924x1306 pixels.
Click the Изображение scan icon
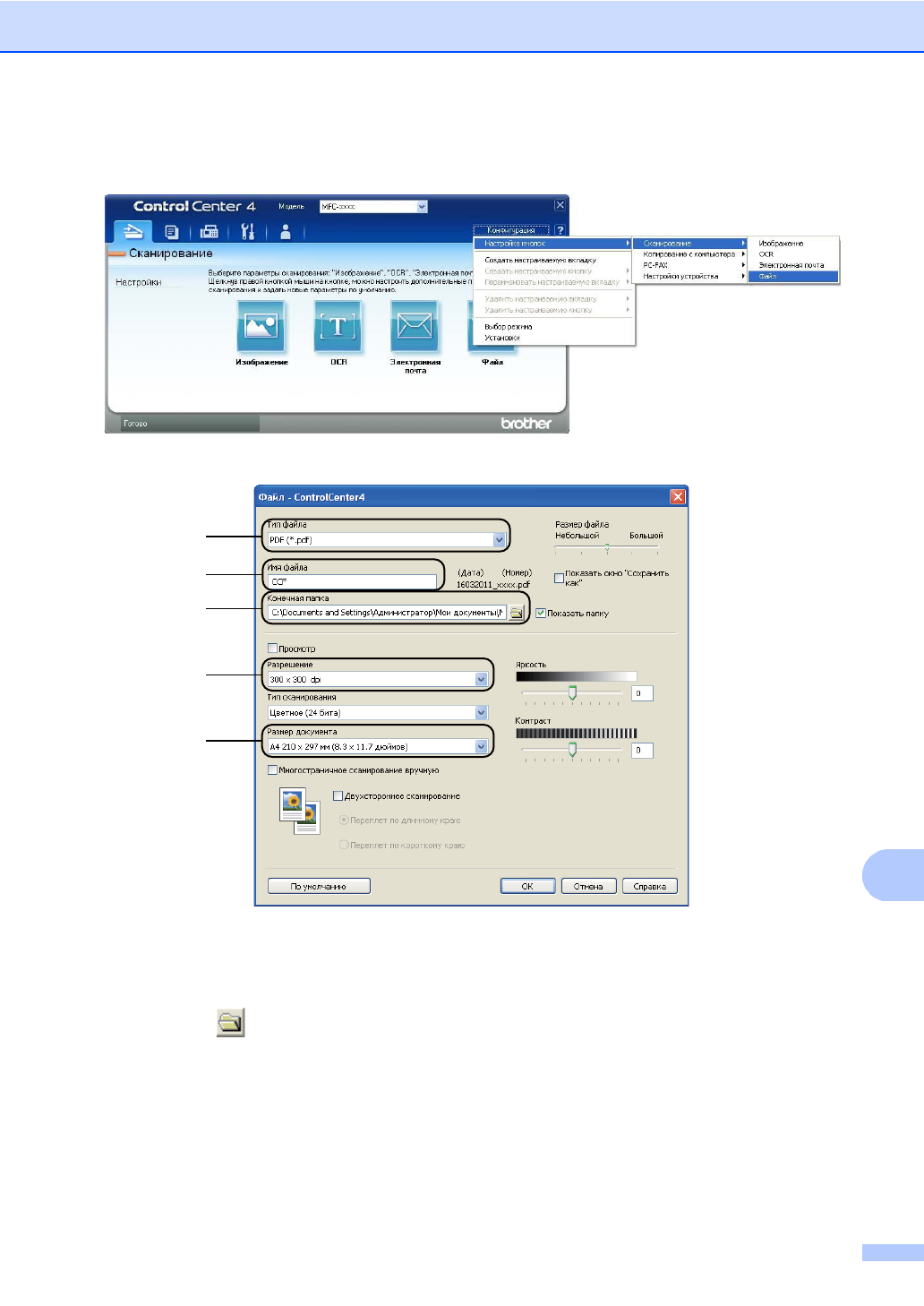click(261, 326)
